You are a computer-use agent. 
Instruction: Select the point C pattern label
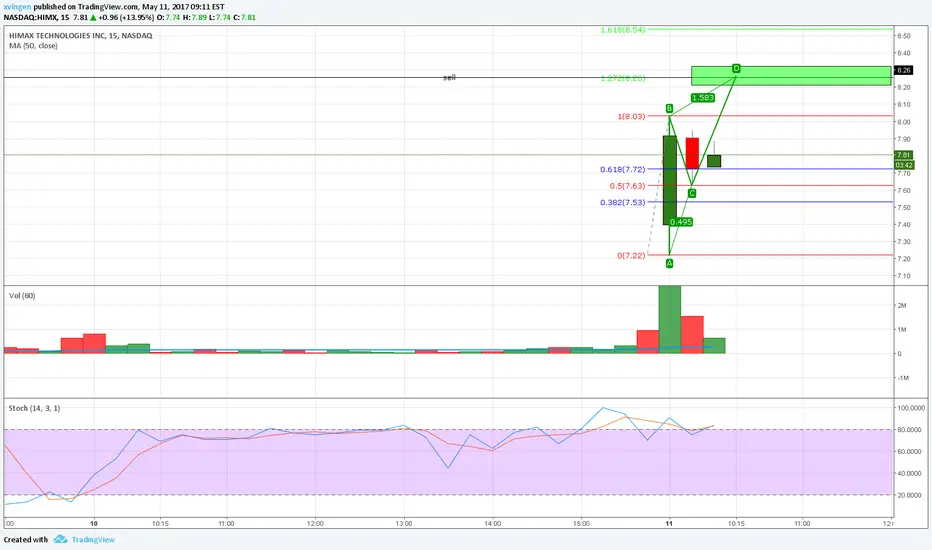(692, 193)
